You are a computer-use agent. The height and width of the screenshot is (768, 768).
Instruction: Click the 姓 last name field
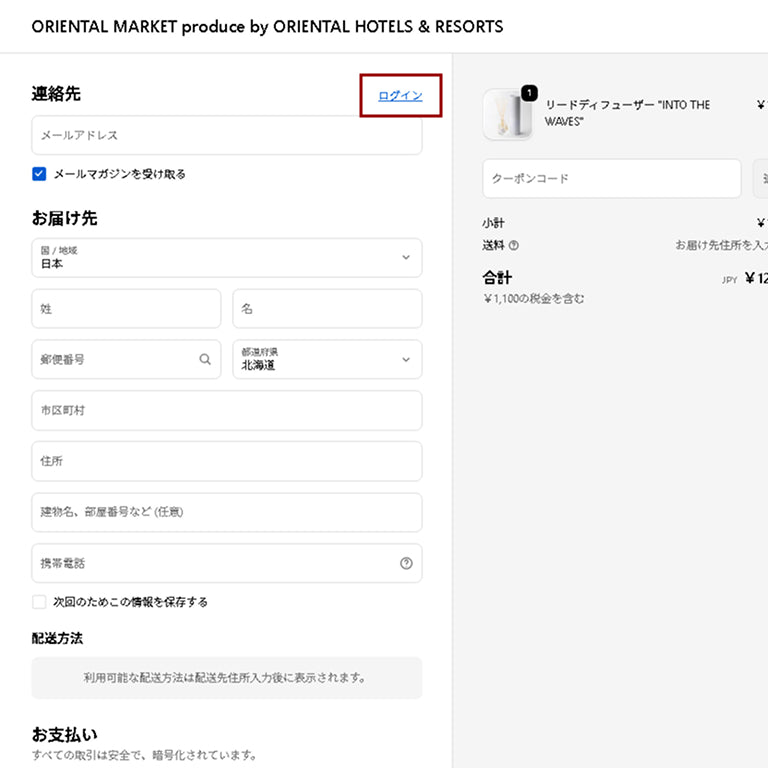[x=126, y=309]
